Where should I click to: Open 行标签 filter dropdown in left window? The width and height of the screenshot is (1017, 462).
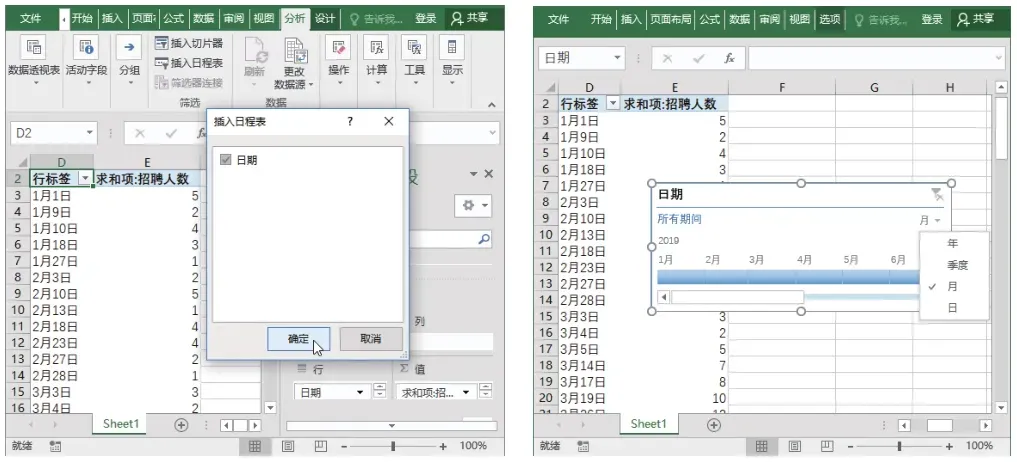tap(84, 179)
